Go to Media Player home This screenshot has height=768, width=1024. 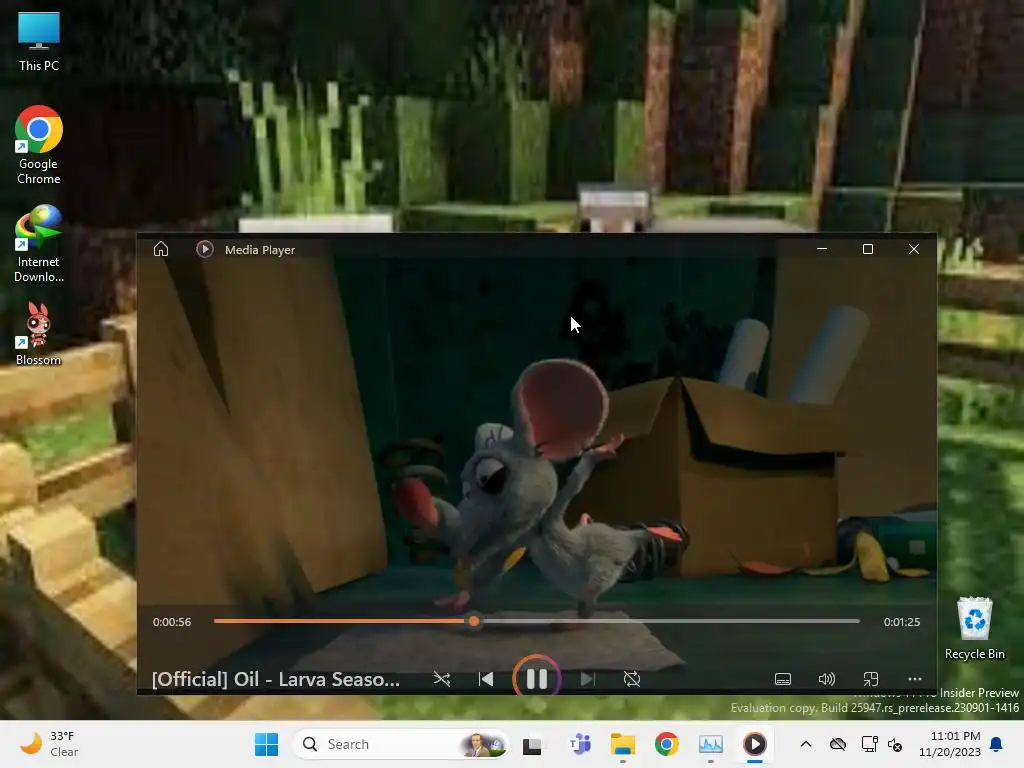click(x=161, y=249)
